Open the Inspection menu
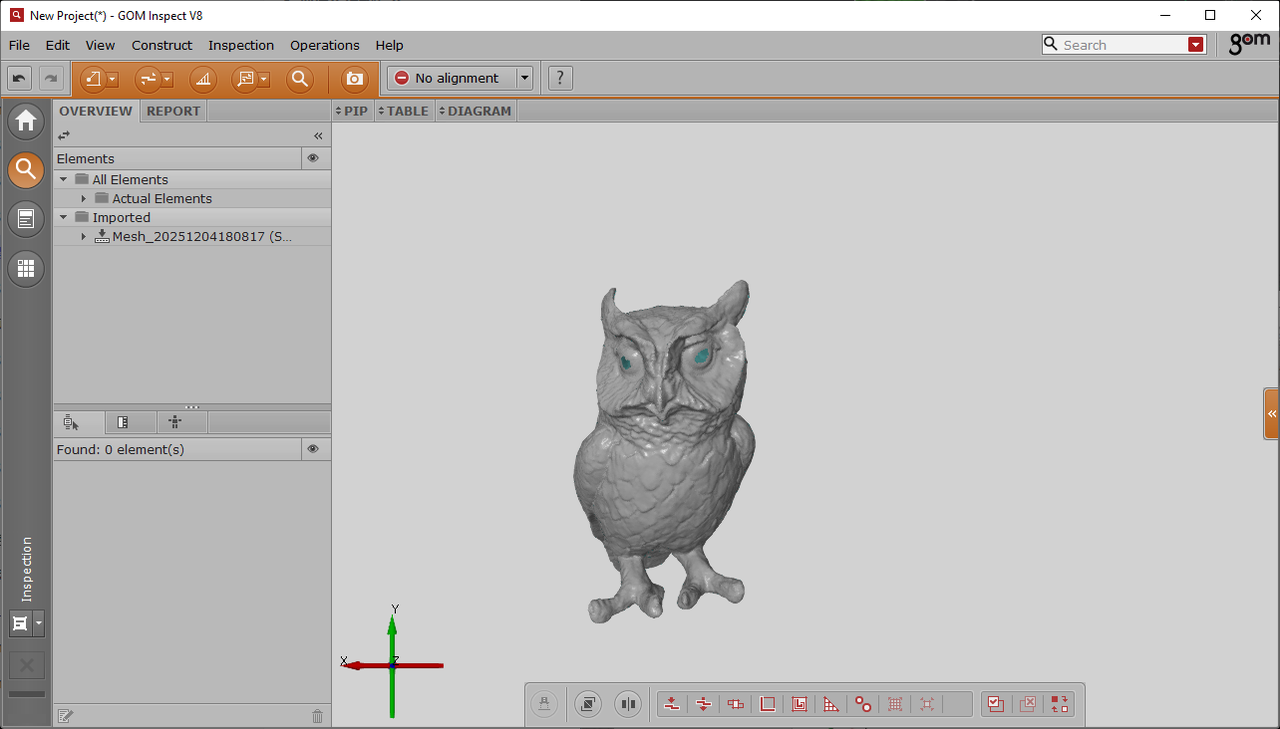 [241, 45]
